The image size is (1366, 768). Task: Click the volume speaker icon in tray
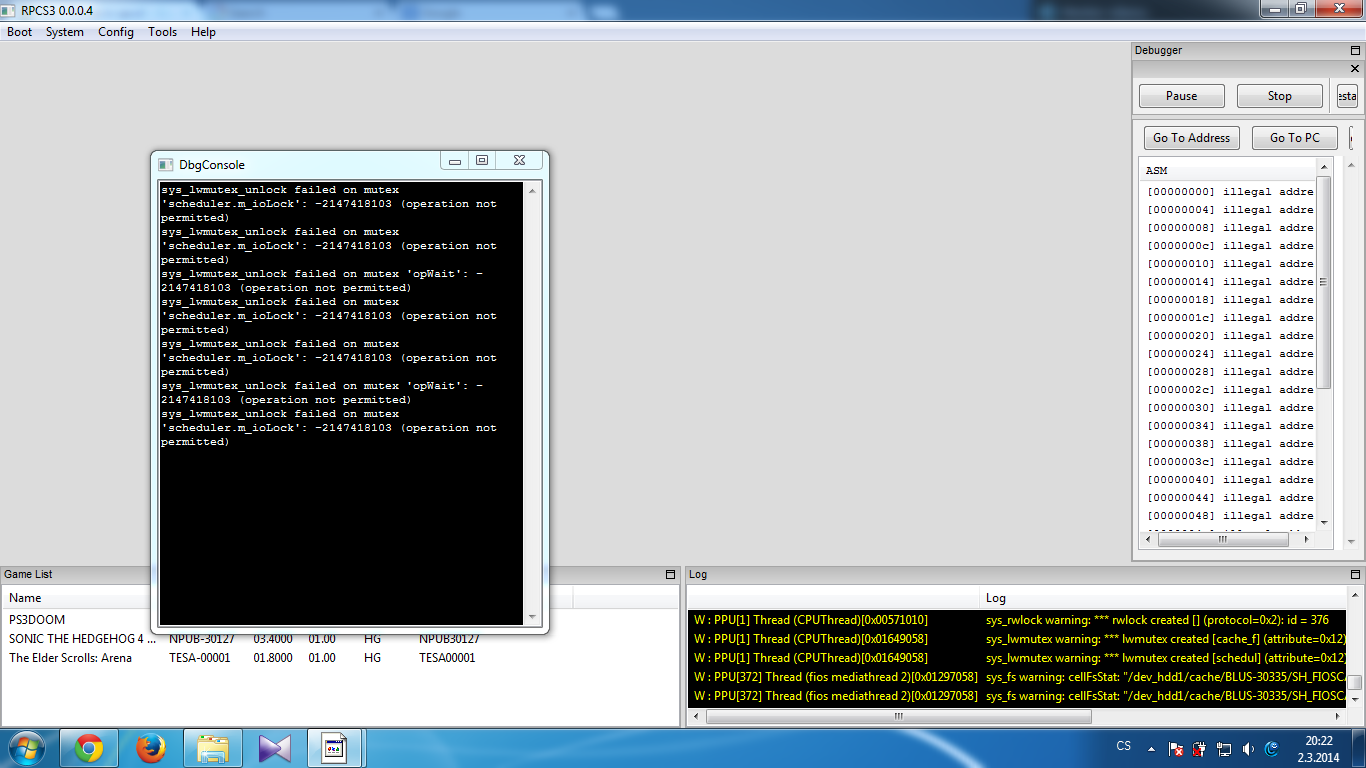tap(1248, 748)
